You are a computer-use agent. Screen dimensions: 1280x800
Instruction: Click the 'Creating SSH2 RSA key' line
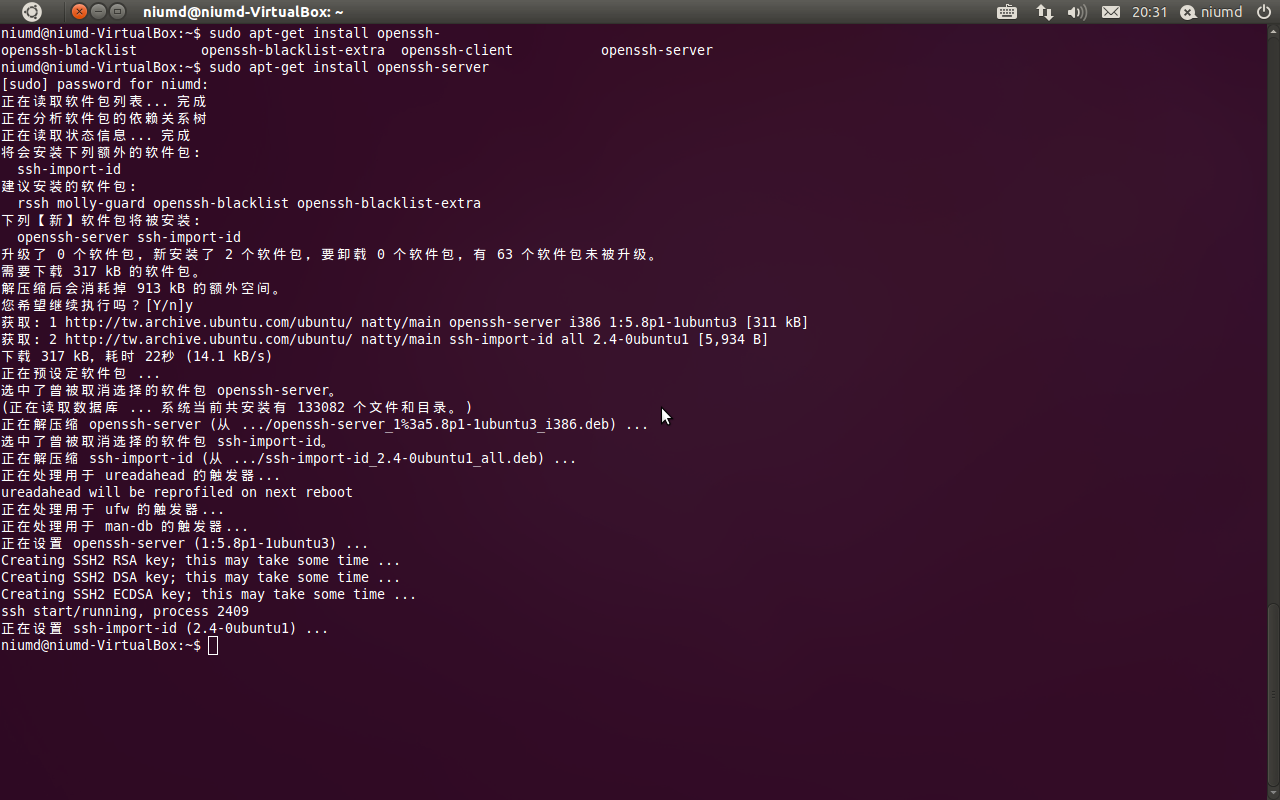coord(201,560)
